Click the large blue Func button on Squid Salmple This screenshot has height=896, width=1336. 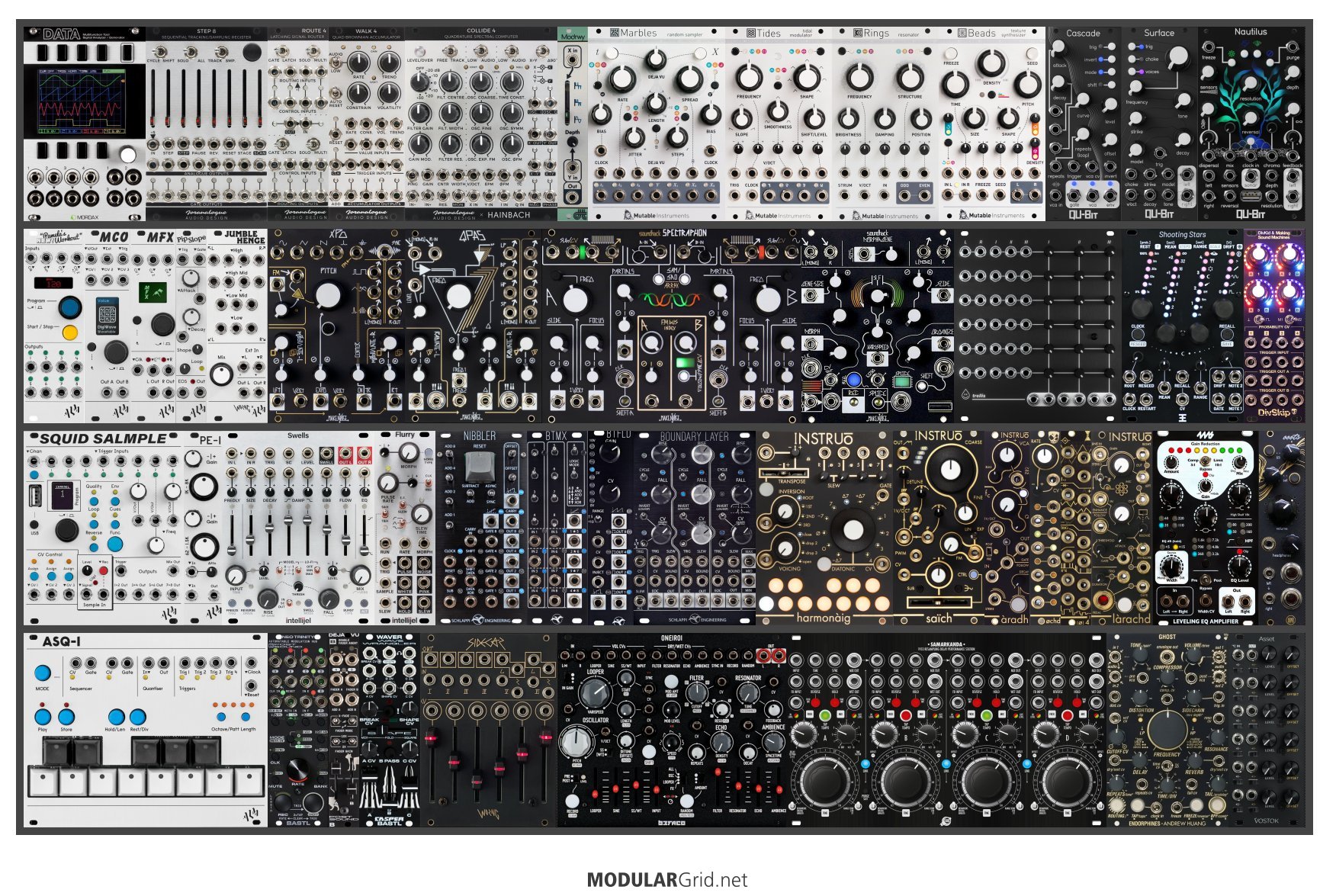pos(114,544)
